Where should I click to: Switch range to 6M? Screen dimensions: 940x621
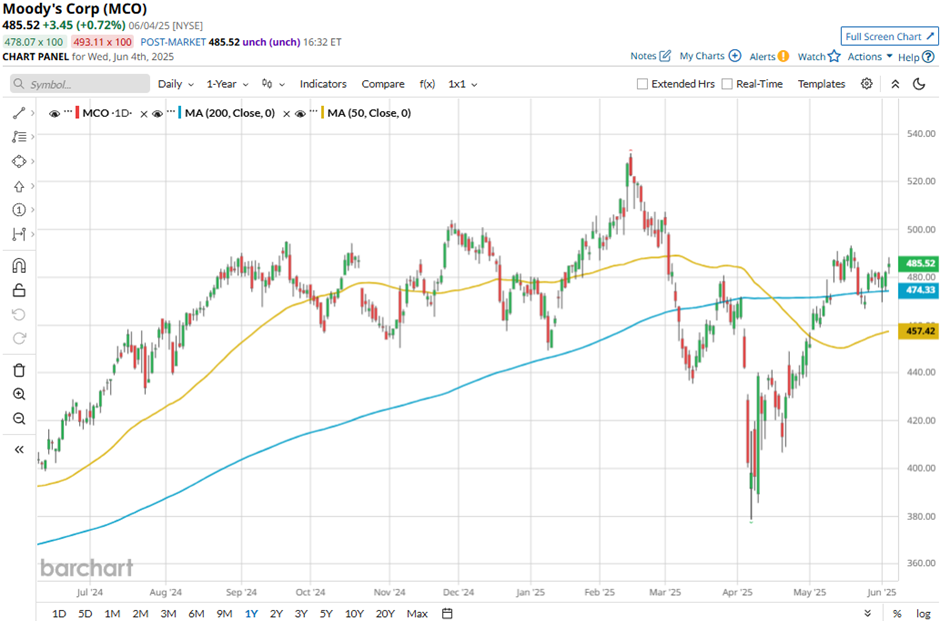tap(195, 613)
